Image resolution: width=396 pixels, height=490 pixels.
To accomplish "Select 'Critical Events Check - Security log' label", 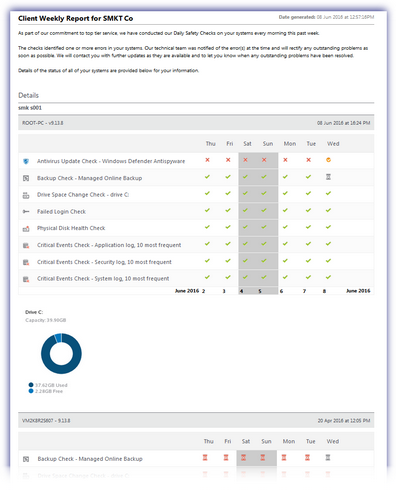I will [x=104, y=262].
